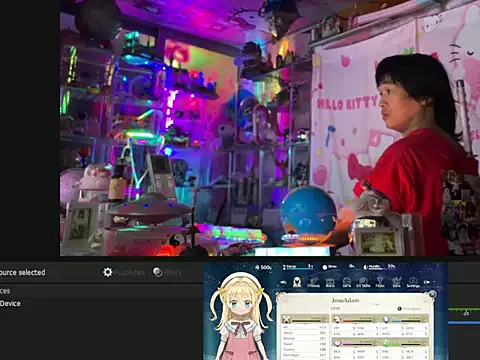Click the 'source selected' status text

click(23, 272)
